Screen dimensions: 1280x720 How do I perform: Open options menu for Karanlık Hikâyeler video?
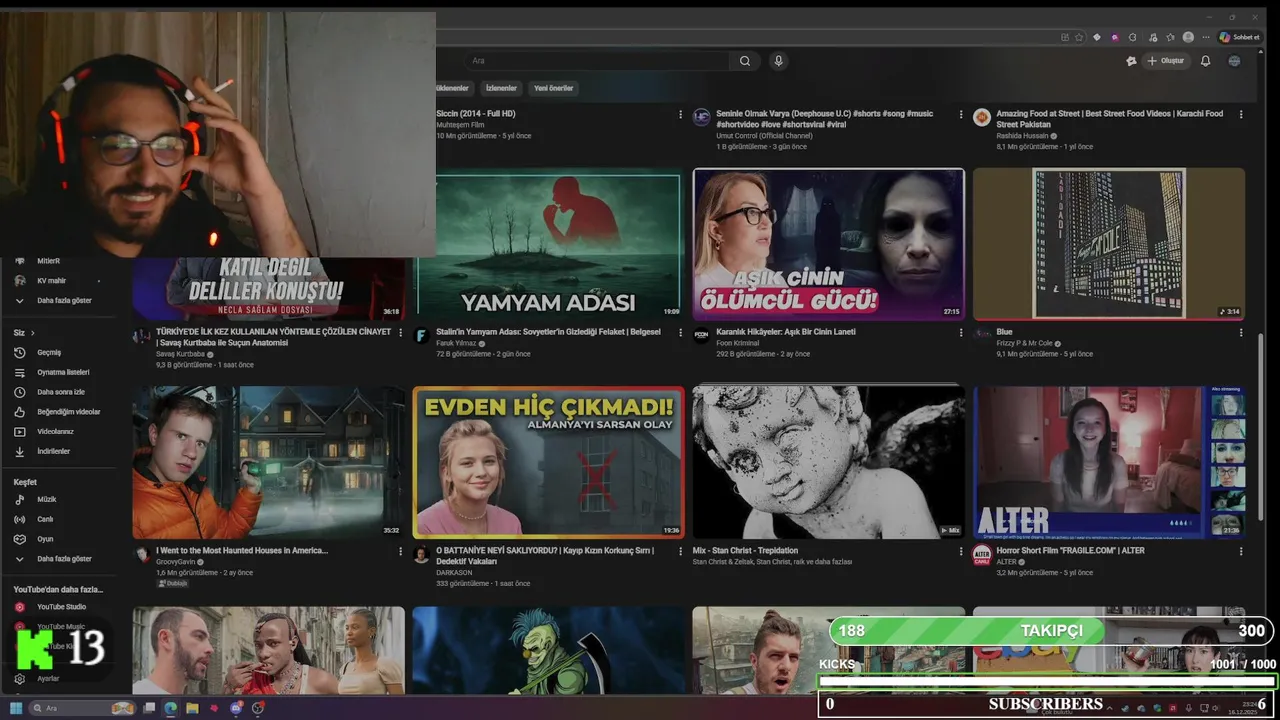pyautogui.click(x=961, y=333)
